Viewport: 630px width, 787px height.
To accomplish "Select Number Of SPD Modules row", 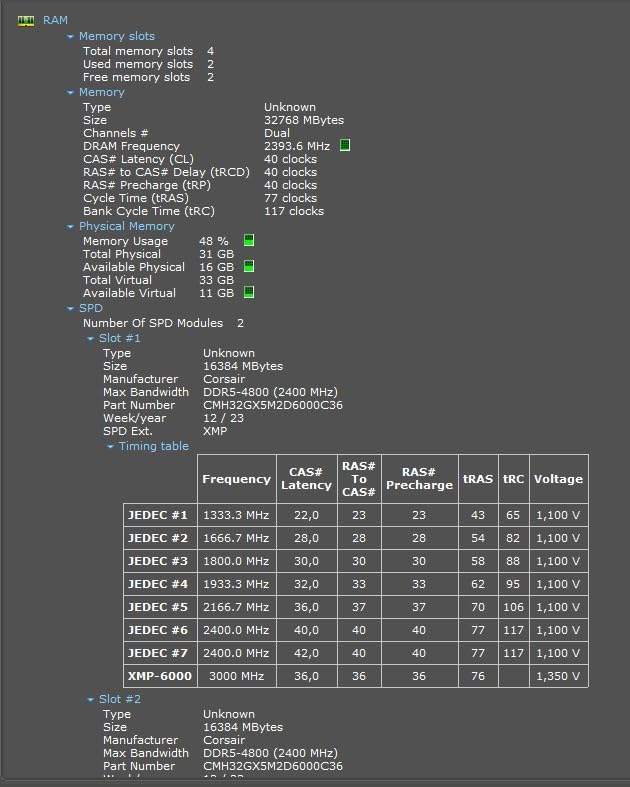I will click(x=164, y=324).
